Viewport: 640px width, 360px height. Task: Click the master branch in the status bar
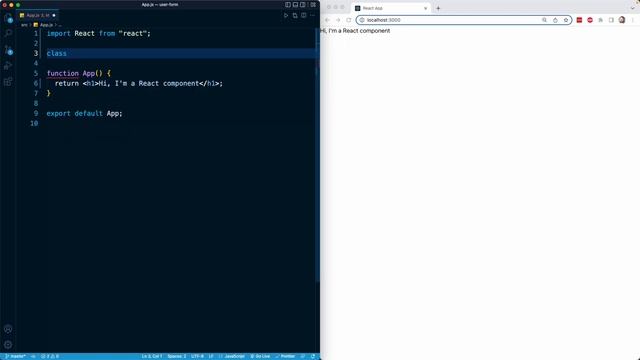pos(15,356)
